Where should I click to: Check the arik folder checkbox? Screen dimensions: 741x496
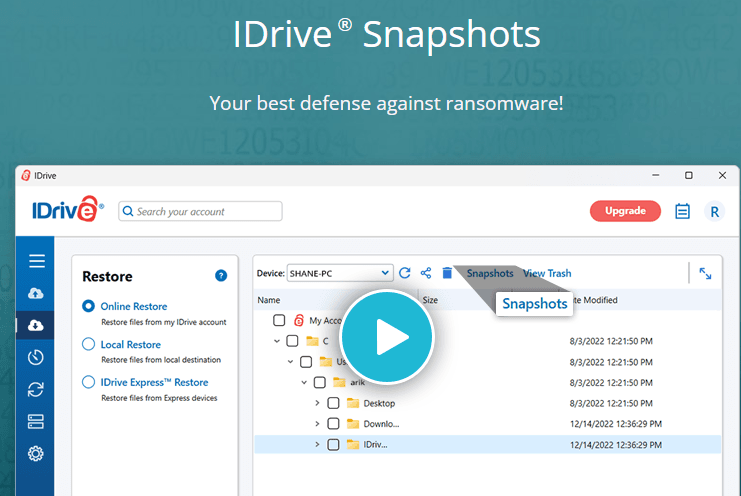point(319,382)
